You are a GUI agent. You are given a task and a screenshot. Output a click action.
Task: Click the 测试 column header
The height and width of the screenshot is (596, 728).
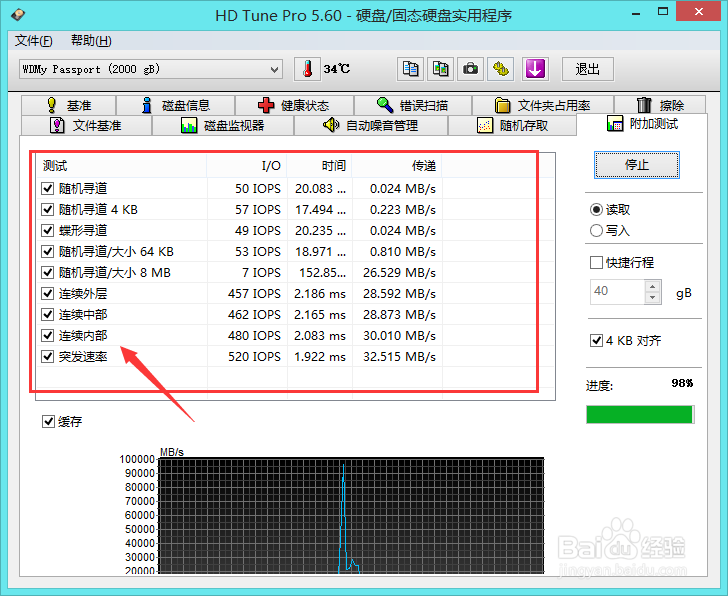pos(122,166)
